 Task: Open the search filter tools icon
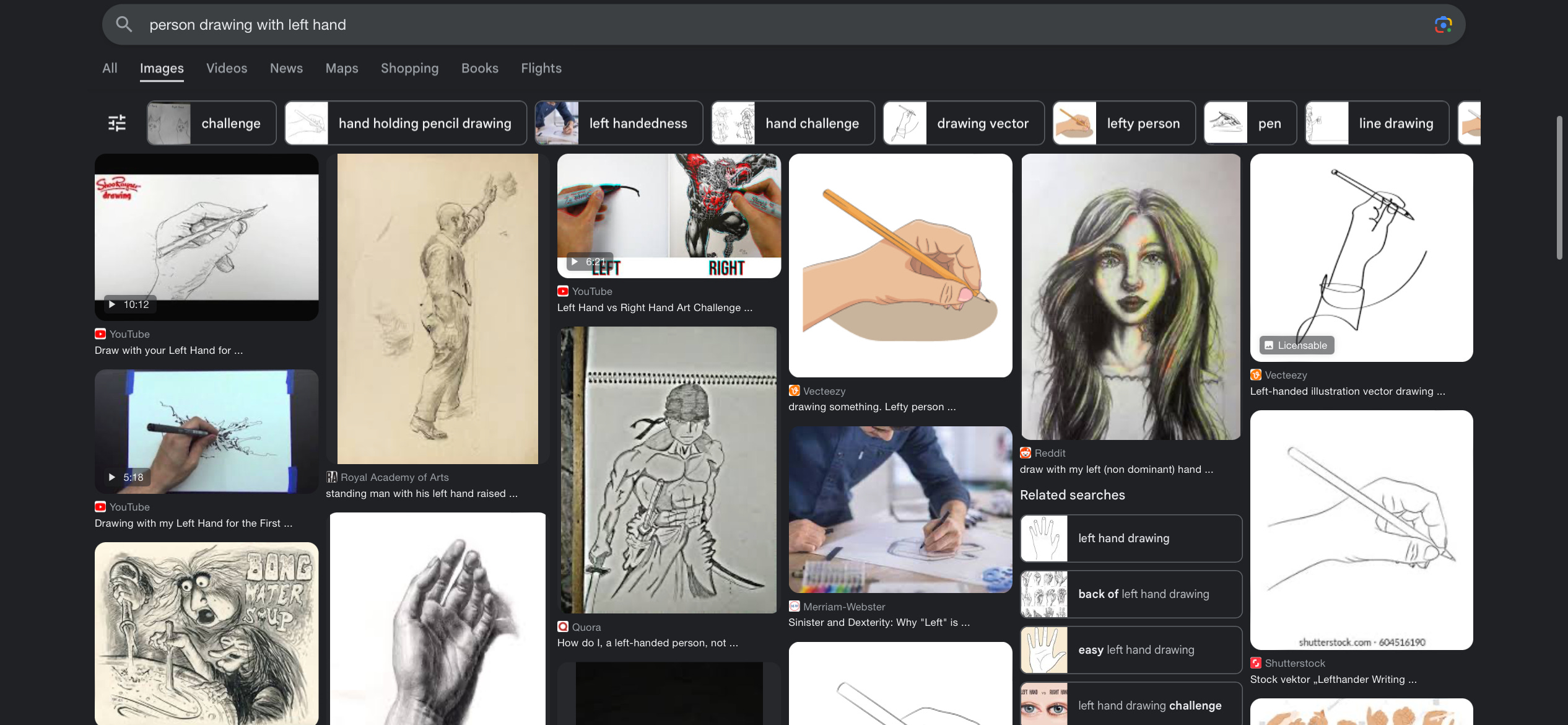tap(117, 123)
